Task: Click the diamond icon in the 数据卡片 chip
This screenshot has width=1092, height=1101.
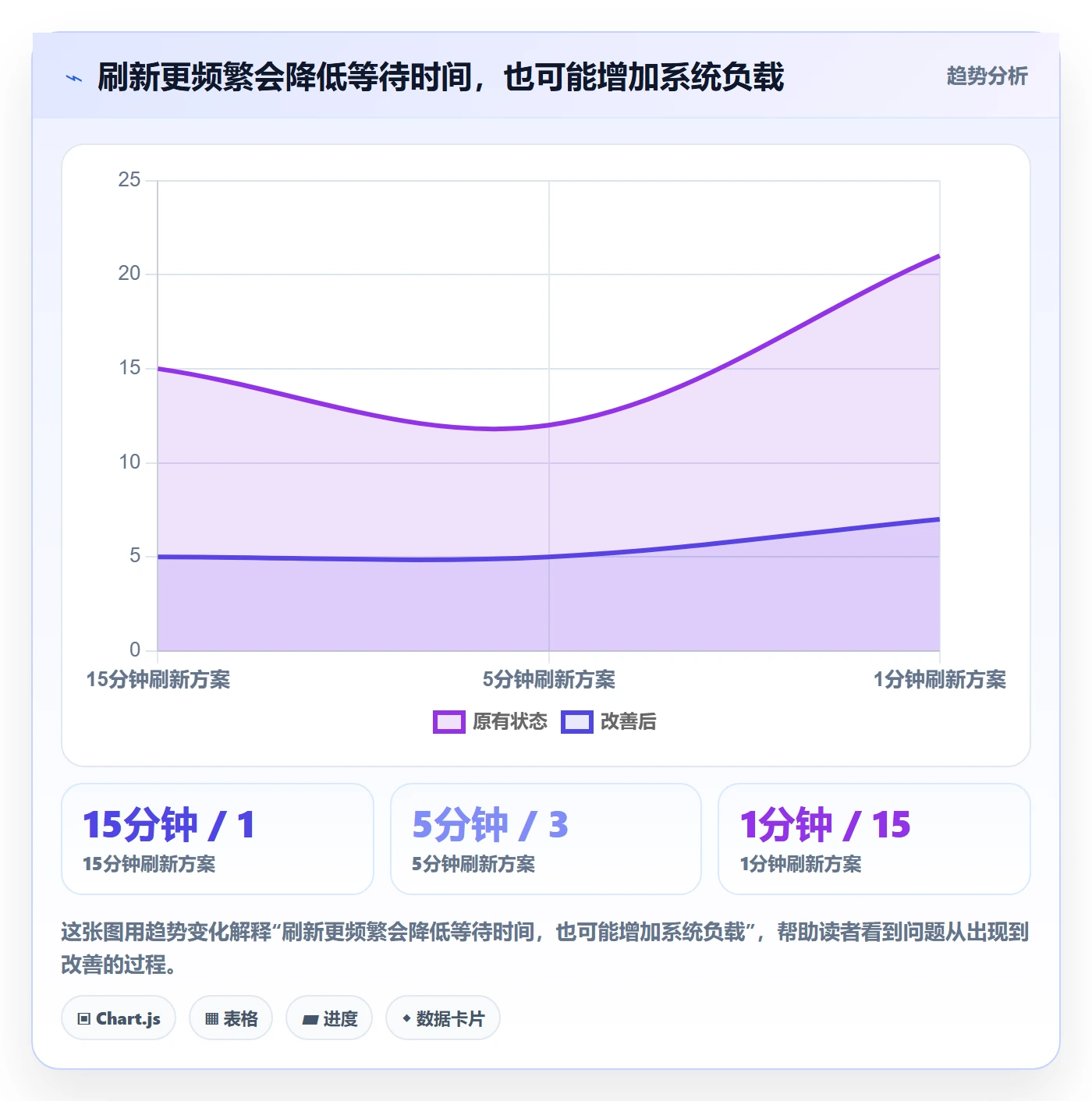Action: (406, 1018)
